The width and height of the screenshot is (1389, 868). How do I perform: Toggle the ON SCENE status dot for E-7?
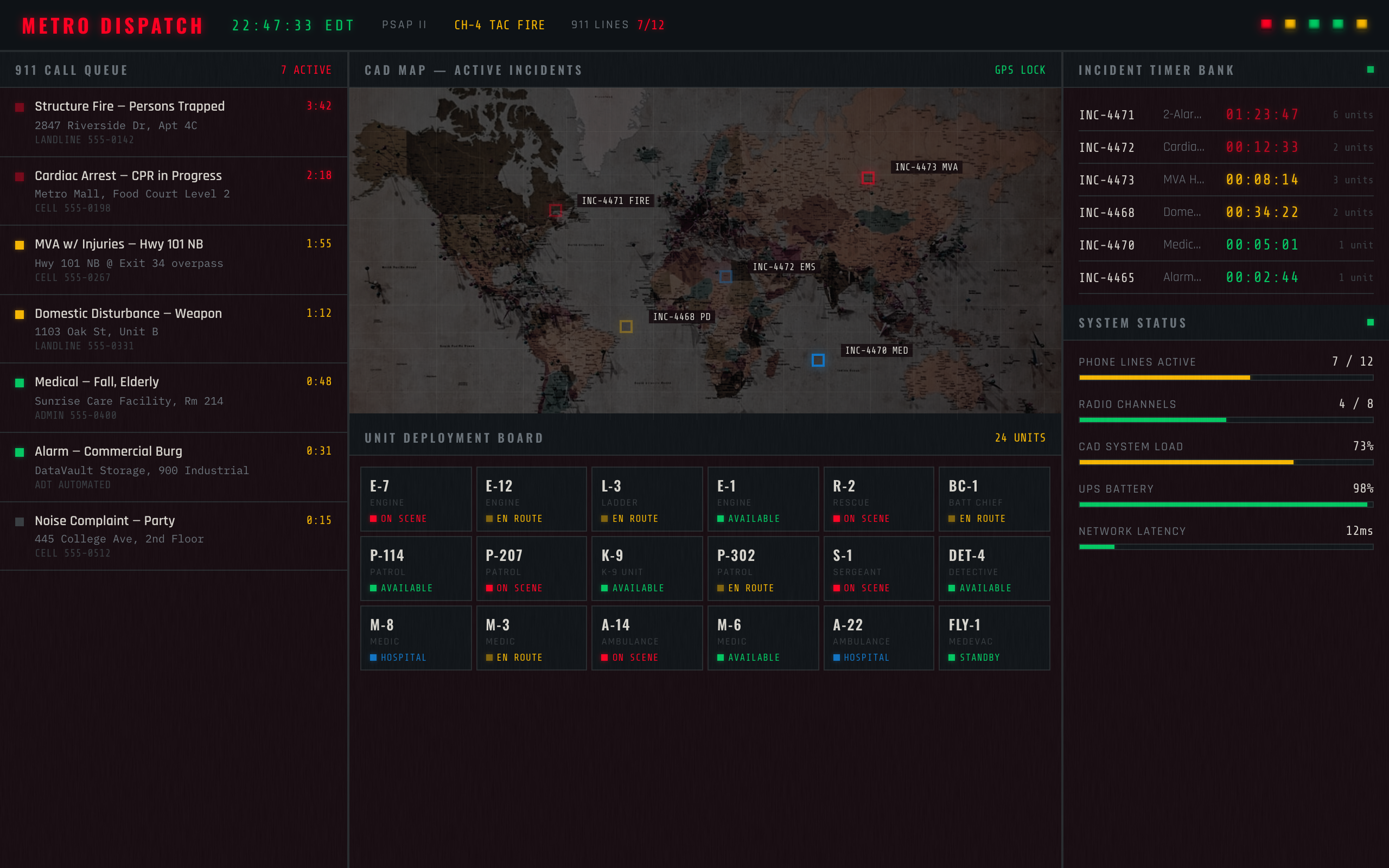(374, 519)
